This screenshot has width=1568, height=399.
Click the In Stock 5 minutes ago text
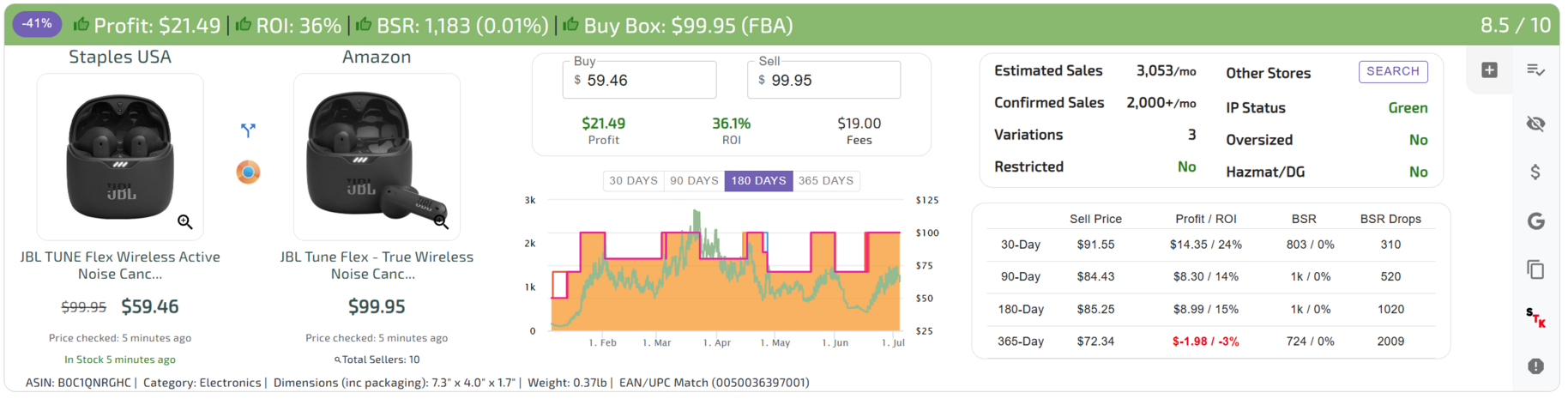click(120, 360)
